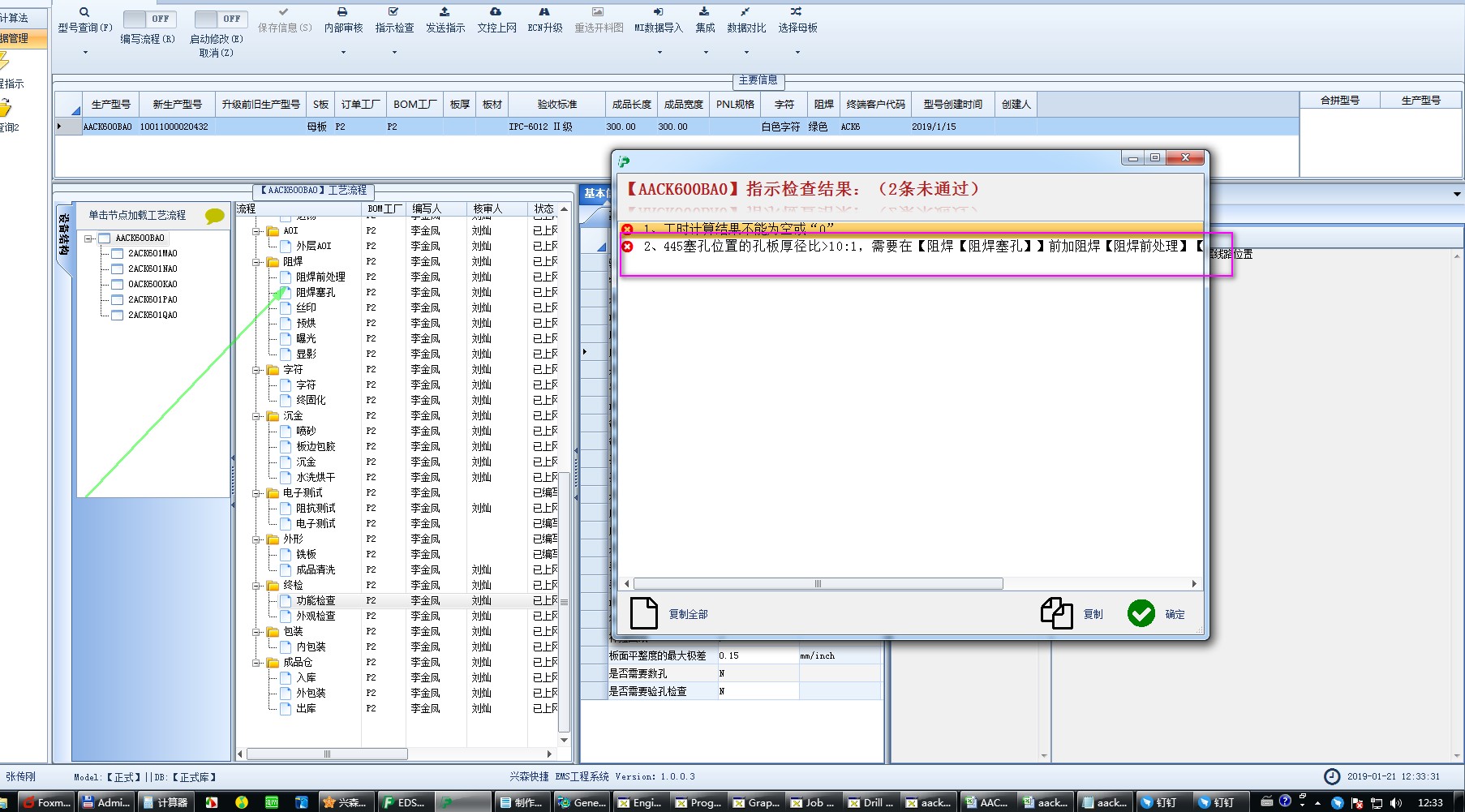The width and height of the screenshot is (1465, 812).
Task: Collapse the 字符 folder node
Action: click(x=256, y=370)
